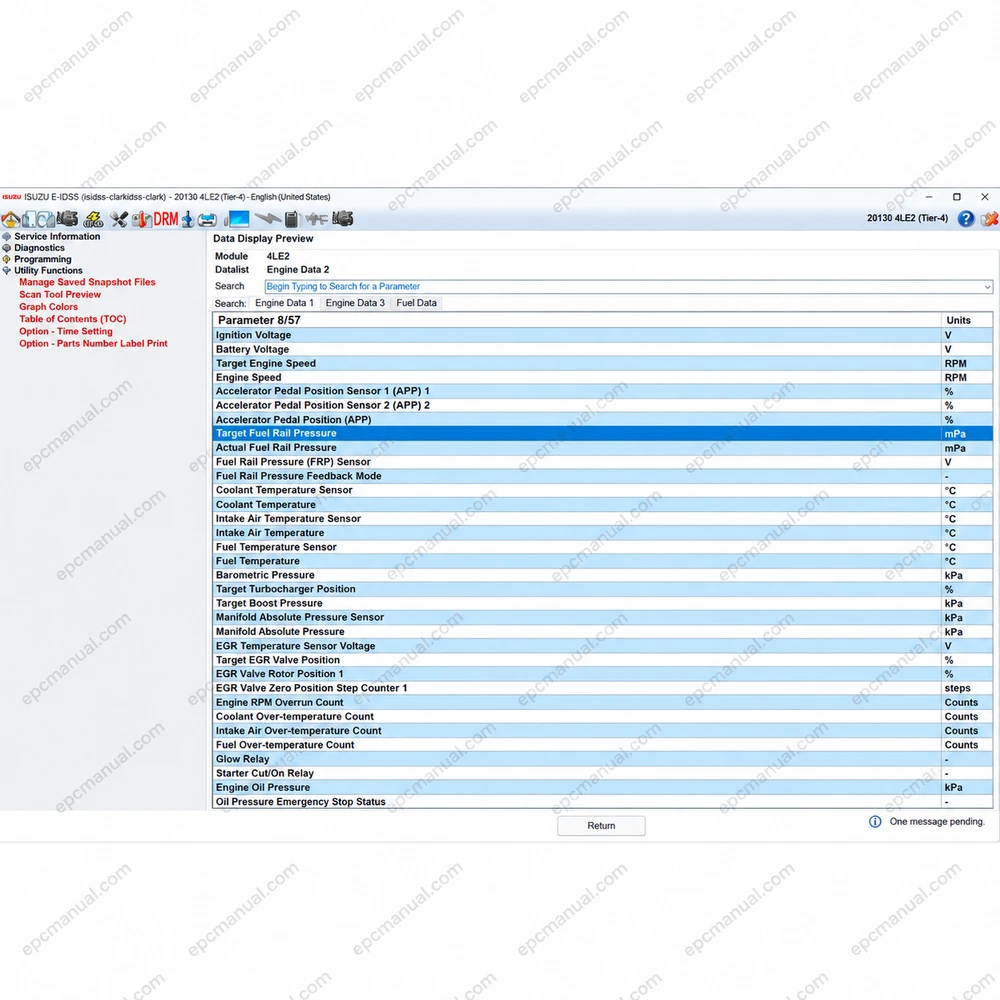Viewport: 1000px width, 1000px height.
Task: Open the handheld device icon
Action: tap(291, 219)
